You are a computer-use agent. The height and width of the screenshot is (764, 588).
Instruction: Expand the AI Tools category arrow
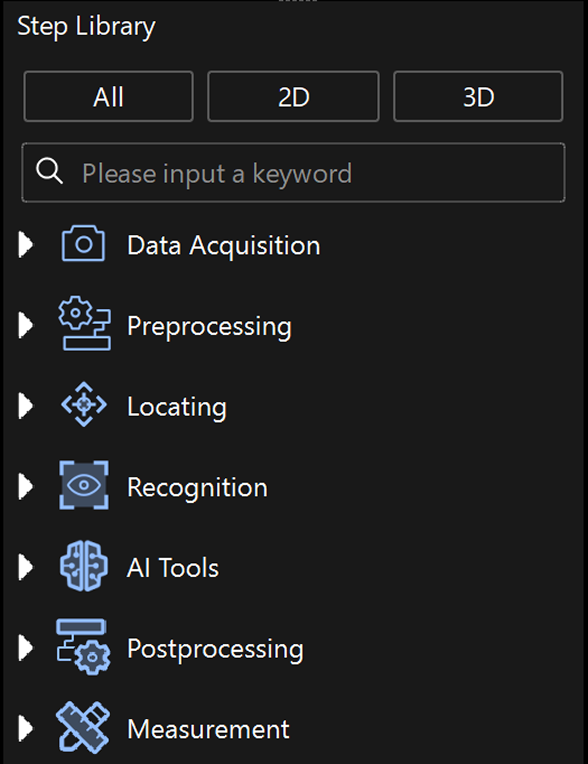pos(26,567)
